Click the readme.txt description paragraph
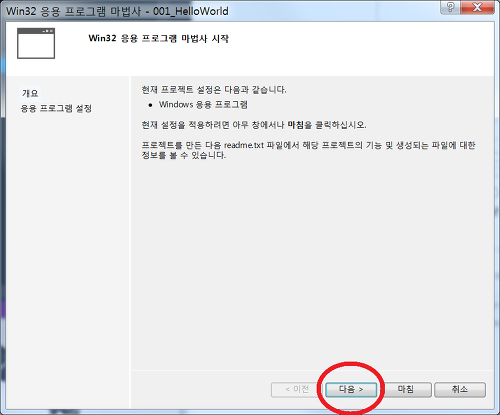The image size is (500, 415). pyautogui.click(x=308, y=150)
